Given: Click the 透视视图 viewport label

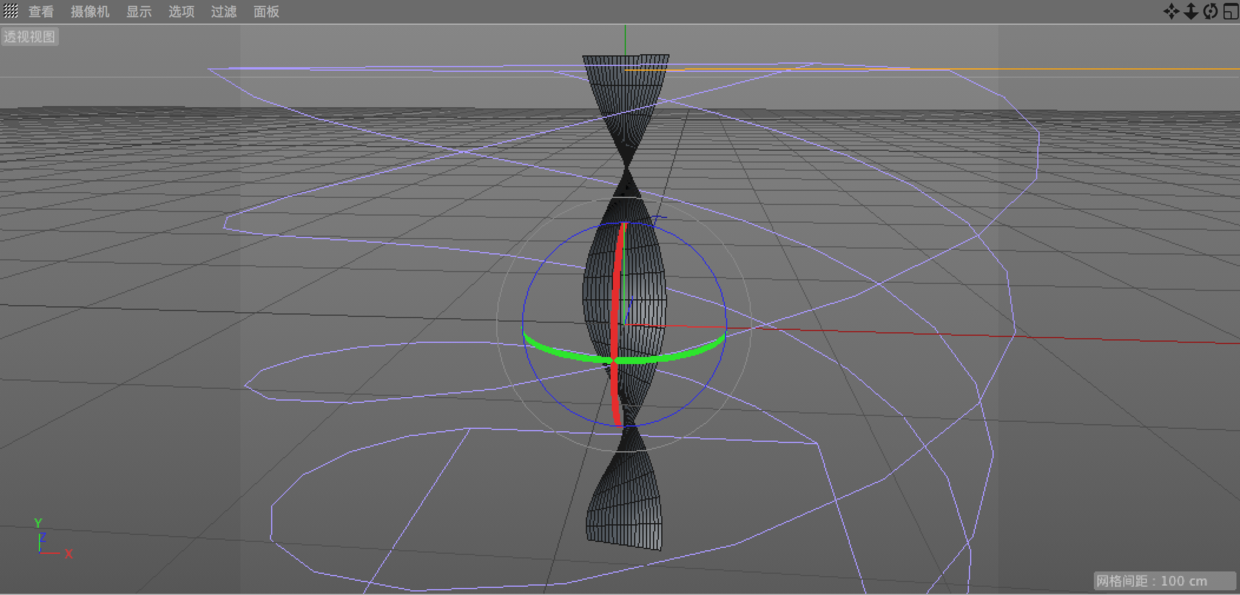Looking at the screenshot, I should click(30, 37).
